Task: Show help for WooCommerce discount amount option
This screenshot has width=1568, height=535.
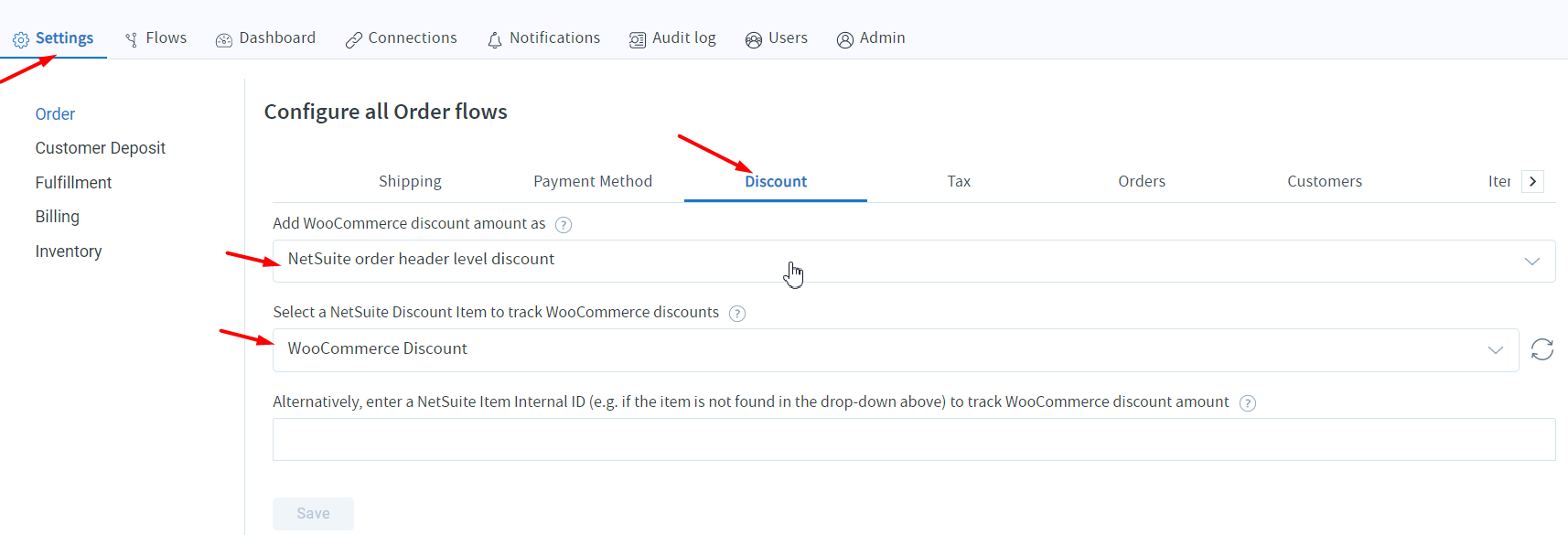Action: 564,225
